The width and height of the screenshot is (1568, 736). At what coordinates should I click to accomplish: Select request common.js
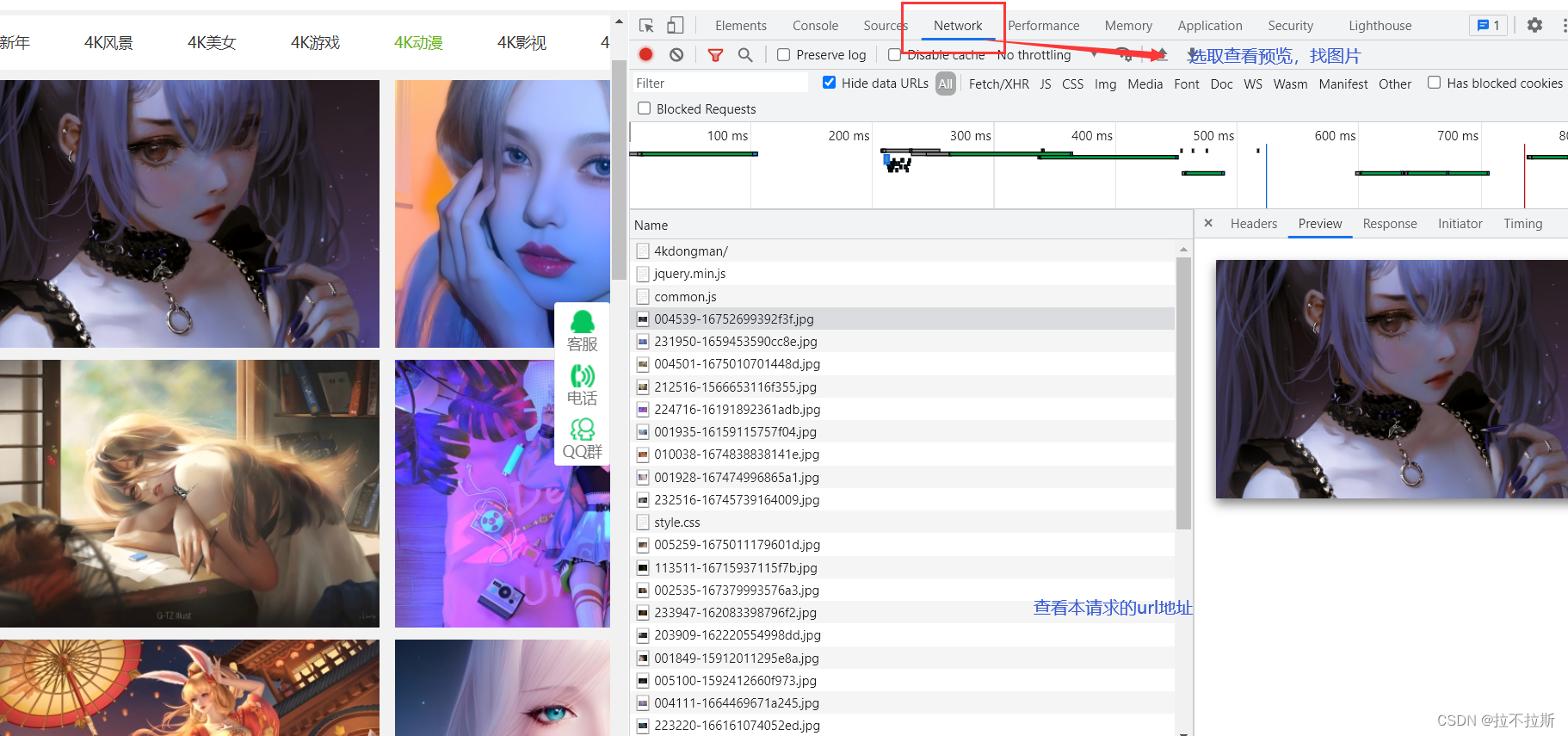903,296
